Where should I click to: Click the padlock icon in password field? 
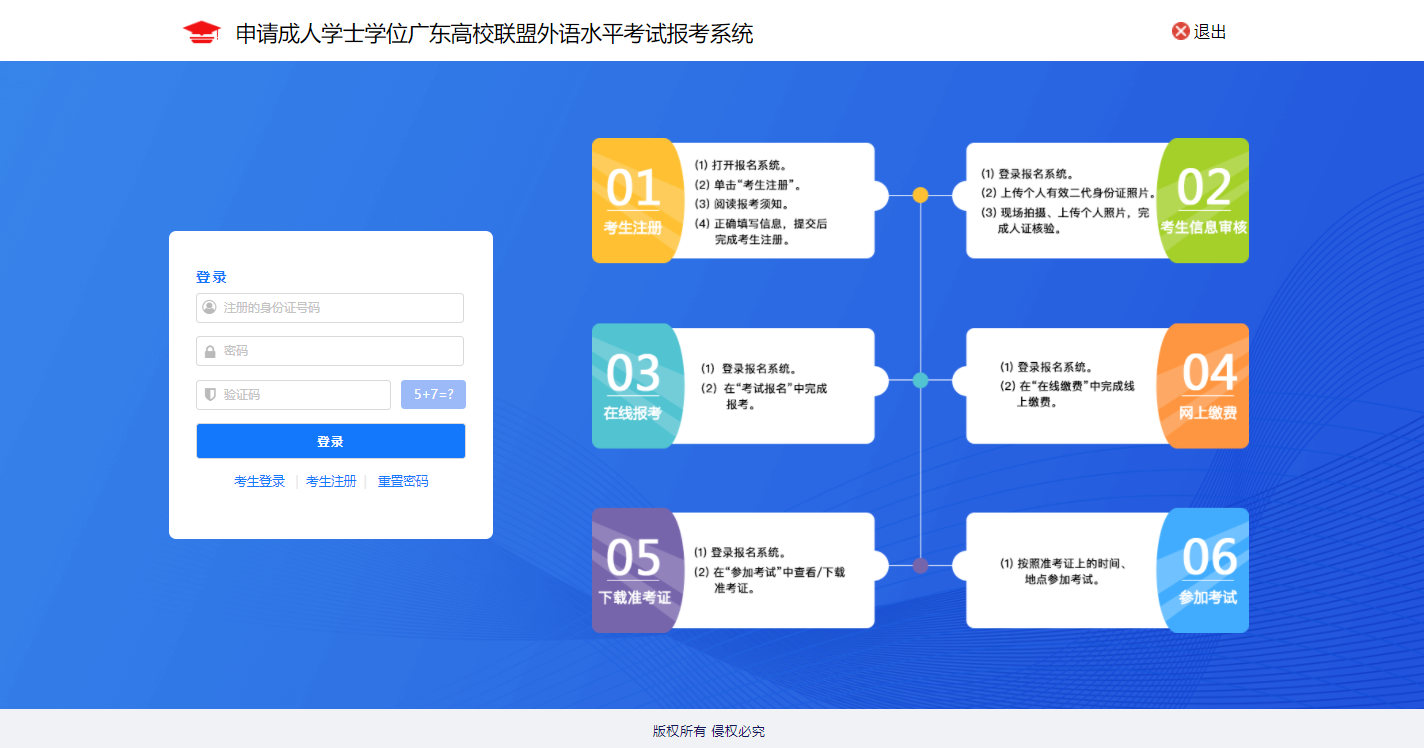(x=210, y=352)
